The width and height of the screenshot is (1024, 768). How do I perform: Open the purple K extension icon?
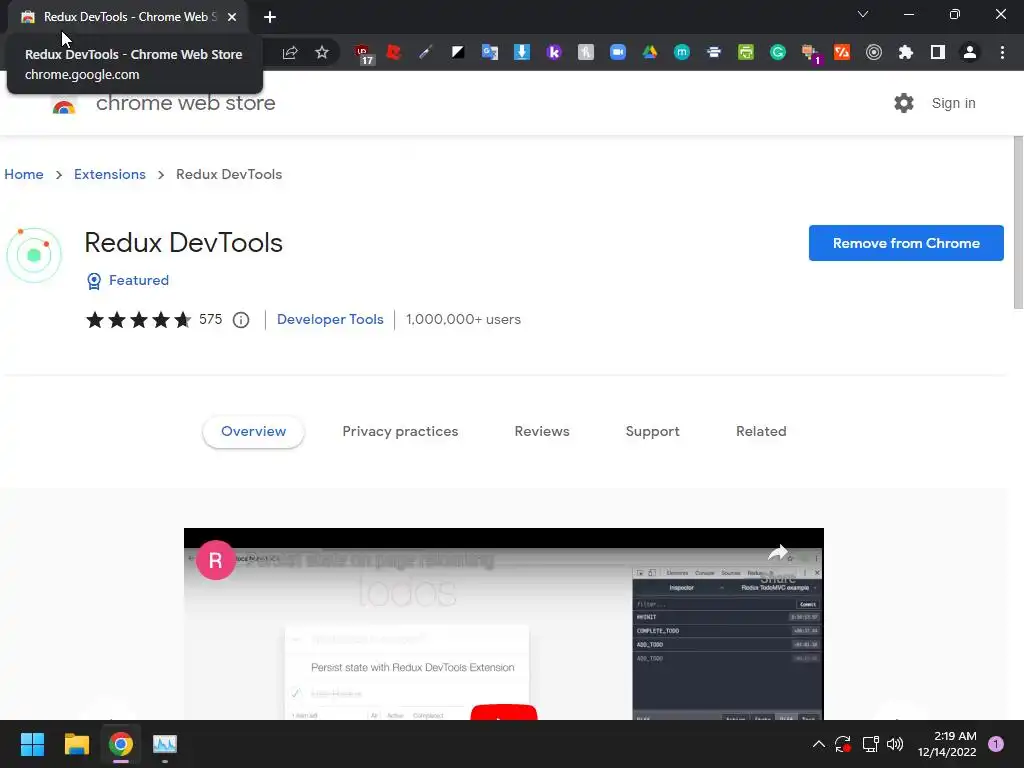coord(554,52)
